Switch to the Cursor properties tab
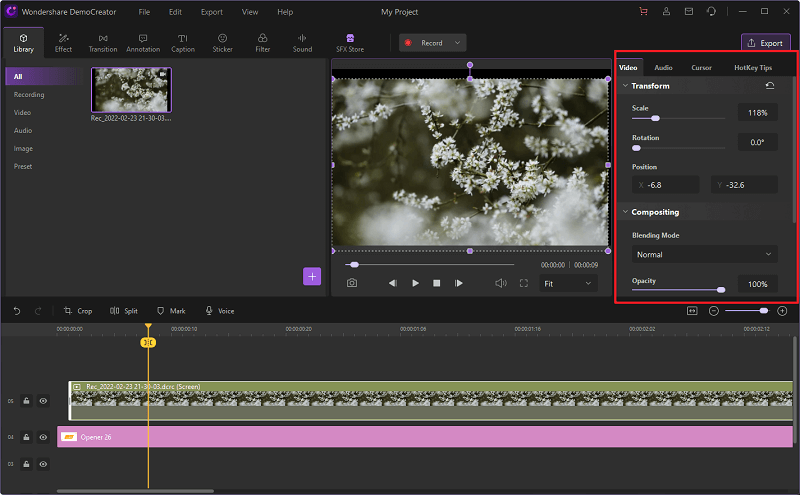800x495 pixels. click(701, 67)
